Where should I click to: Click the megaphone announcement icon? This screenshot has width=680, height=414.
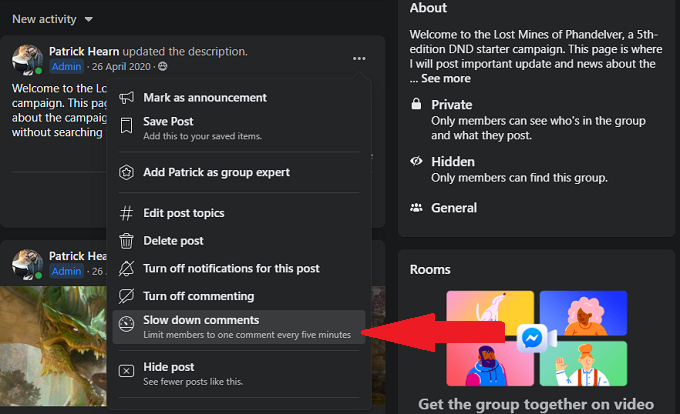click(x=127, y=98)
